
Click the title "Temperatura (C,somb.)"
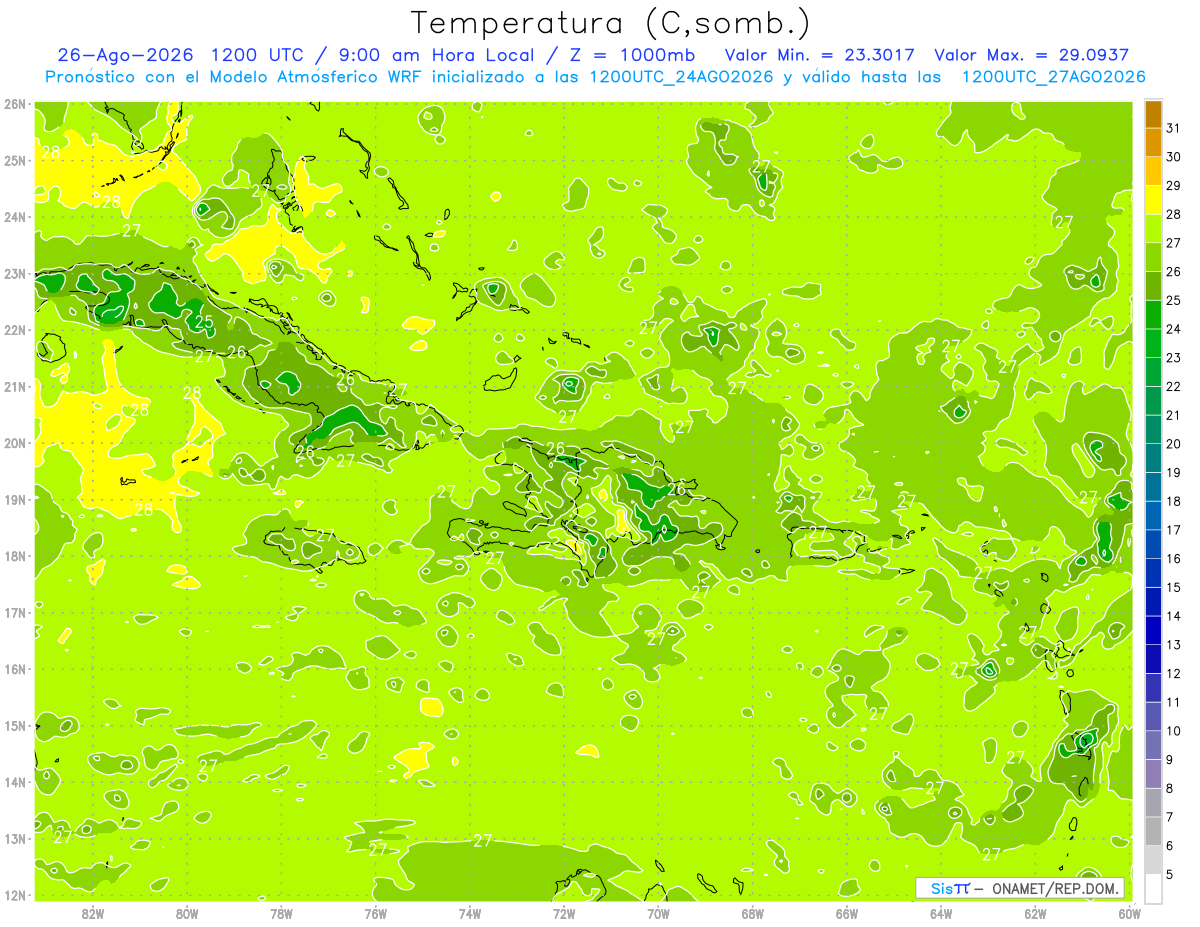click(611, 23)
